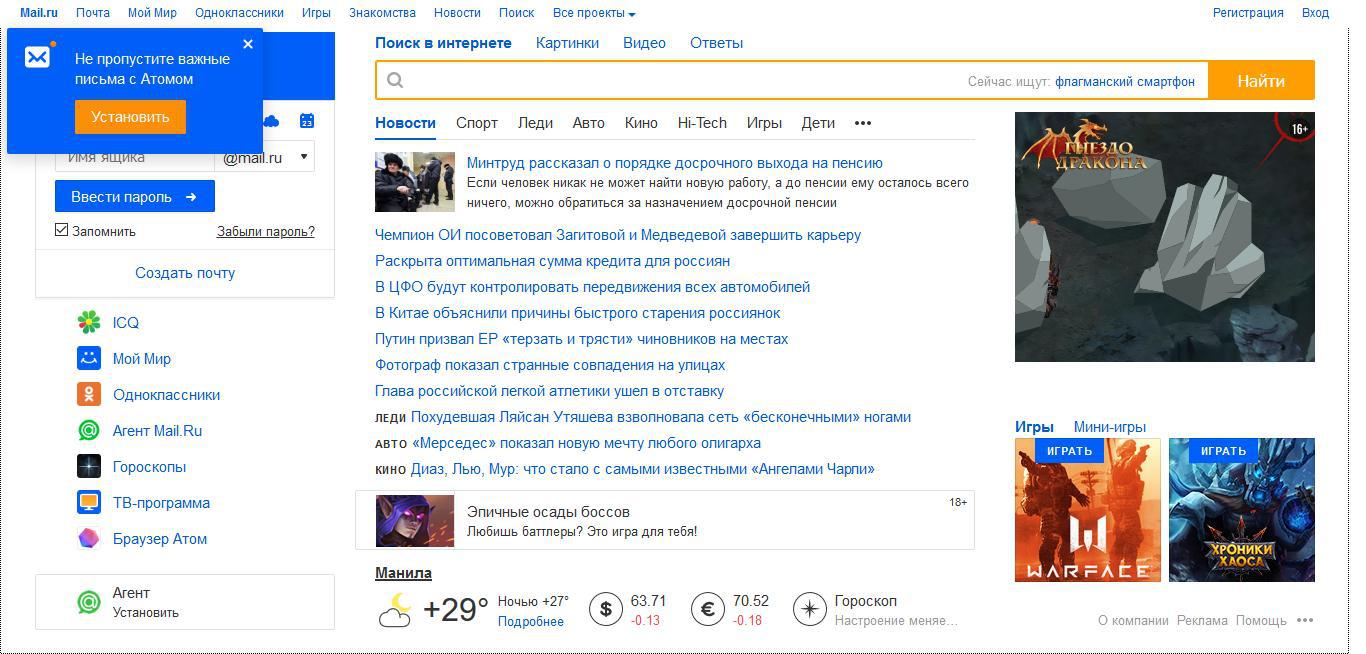Uncheck the Запомнить checkbox
This screenshot has height=654, width=1366.
pyautogui.click(x=61, y=230)
